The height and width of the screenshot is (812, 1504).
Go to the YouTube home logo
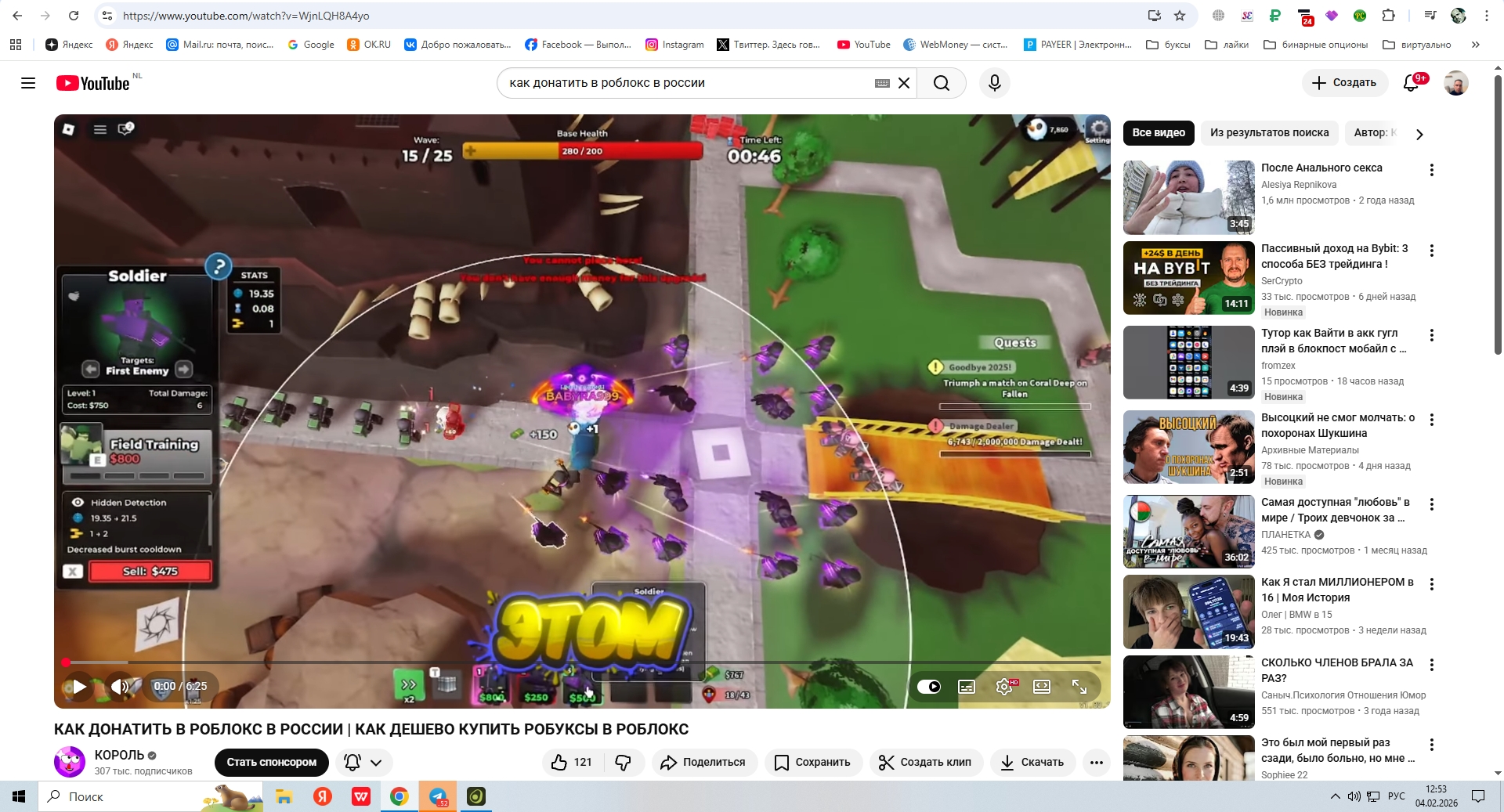[92, 83]
